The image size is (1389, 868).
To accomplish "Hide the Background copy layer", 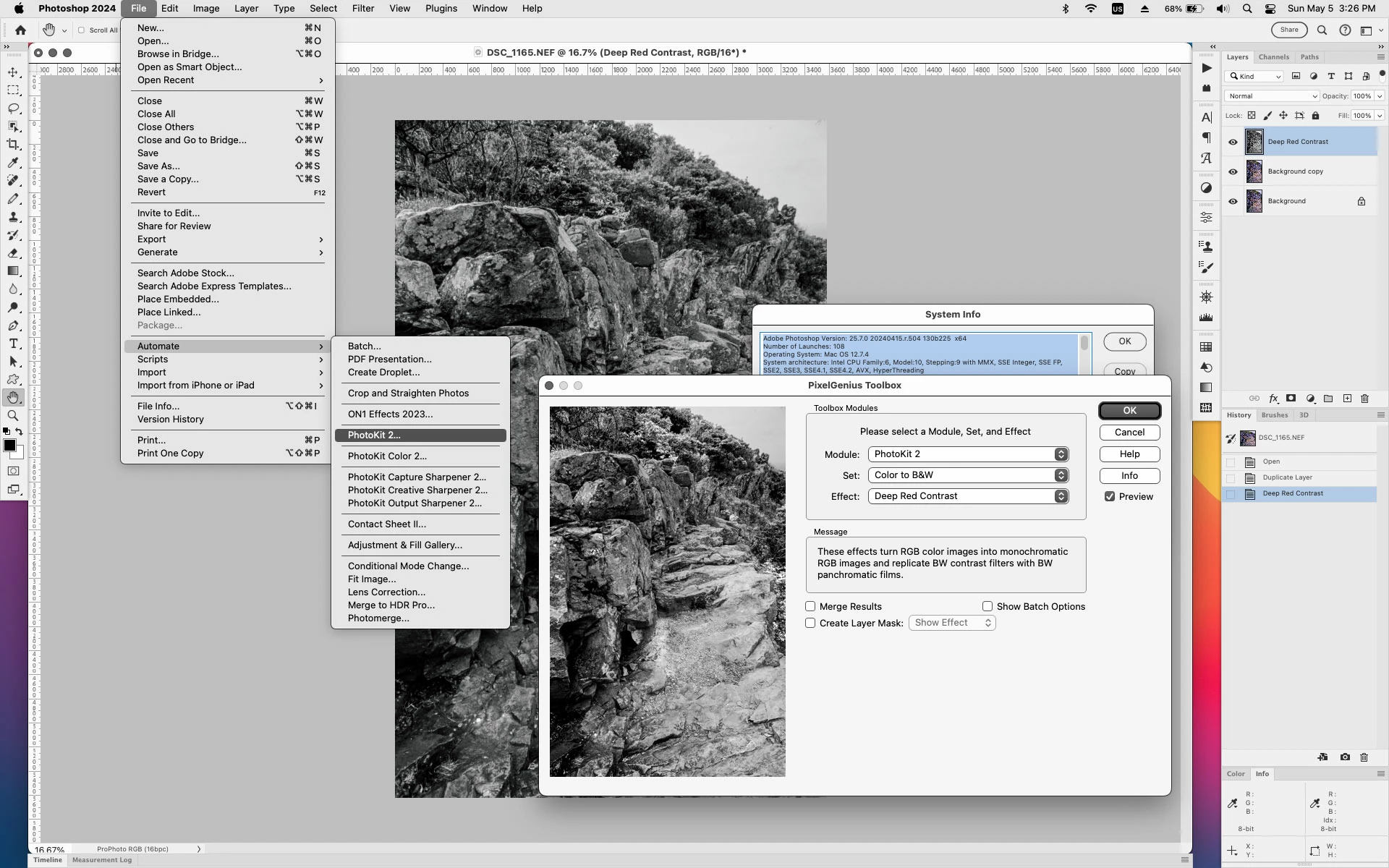I will [x=1233, y=172].
